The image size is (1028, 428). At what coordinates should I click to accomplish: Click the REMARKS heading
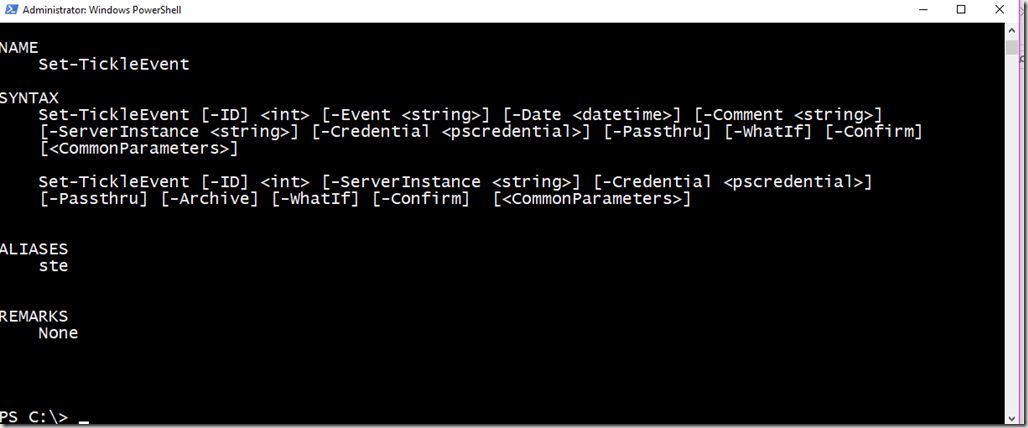click(34, 317)
